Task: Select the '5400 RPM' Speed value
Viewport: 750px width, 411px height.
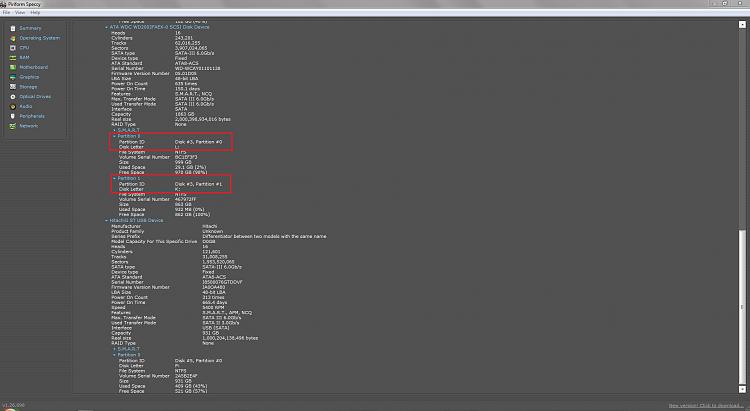Action: coord(212,308)
